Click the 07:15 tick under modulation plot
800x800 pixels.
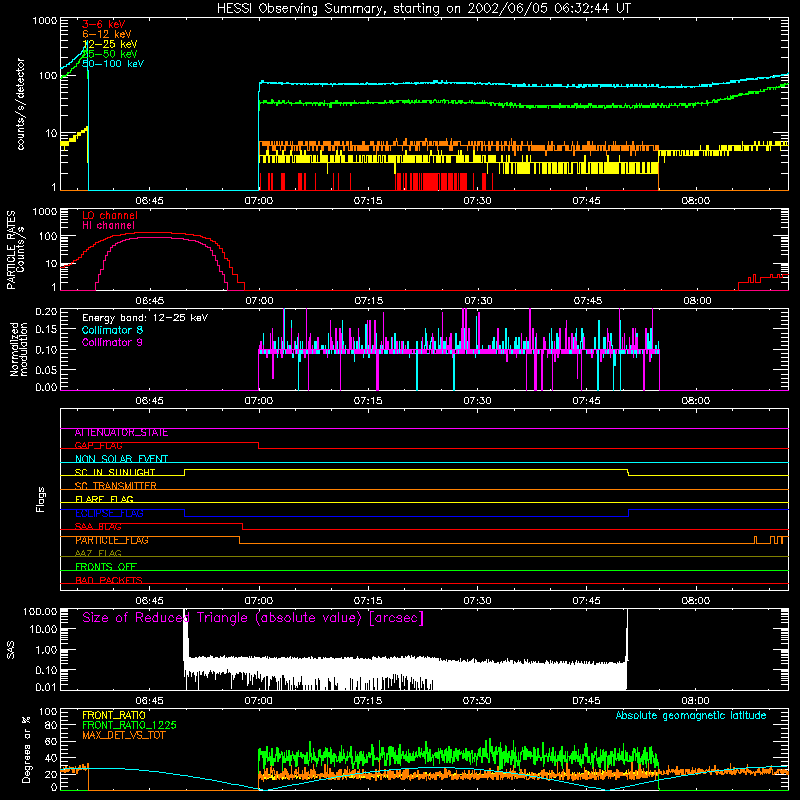point(368,401)
